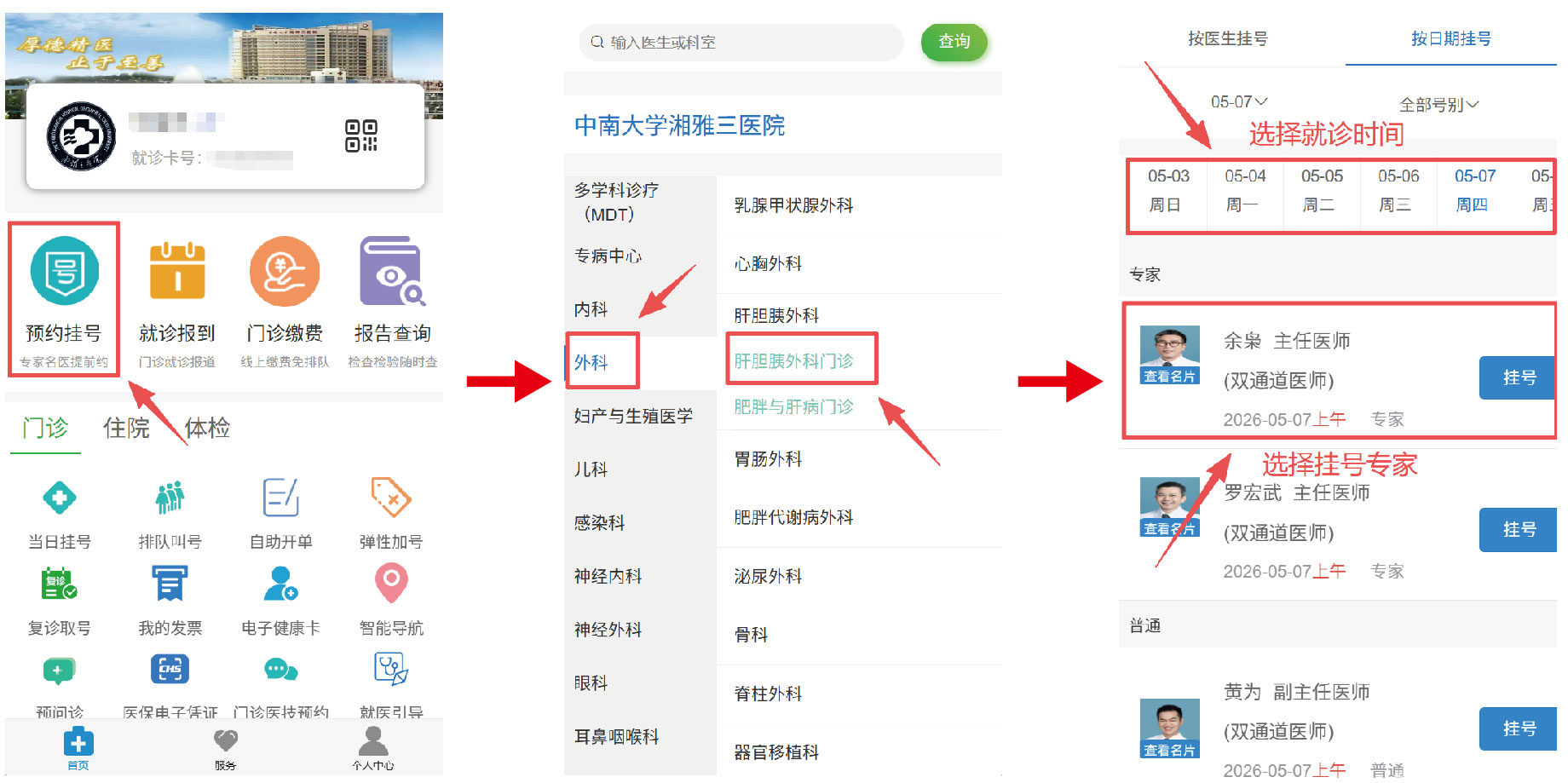Screen dimensions: 1568x783
Task: Open 门诊医技预约 chat-bubble icon
Action: coord(281,670)
